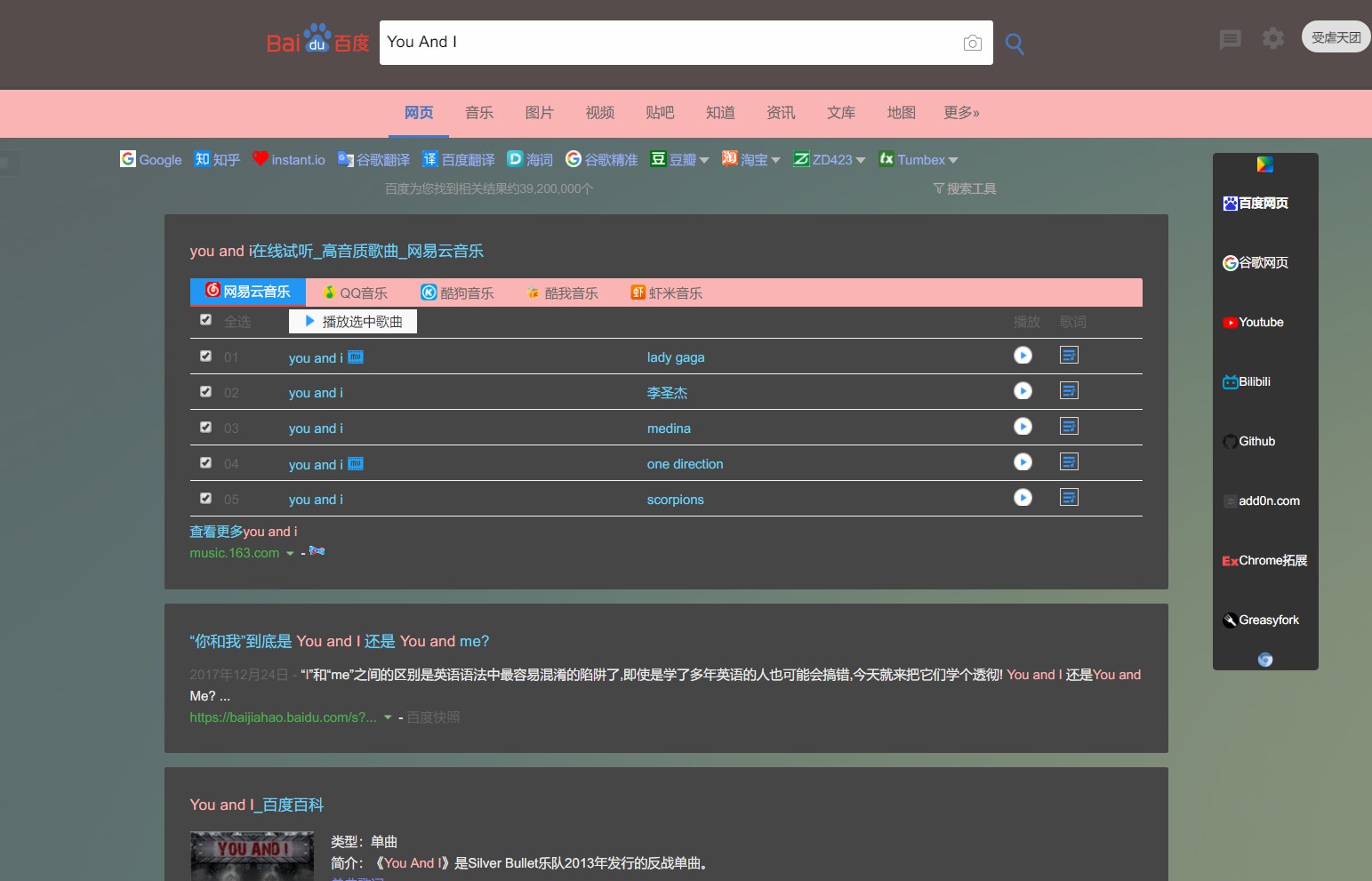1372x881 pixels.
Task: Open 谷歌精准 search shortcut
Action: [x=602, y=159]
